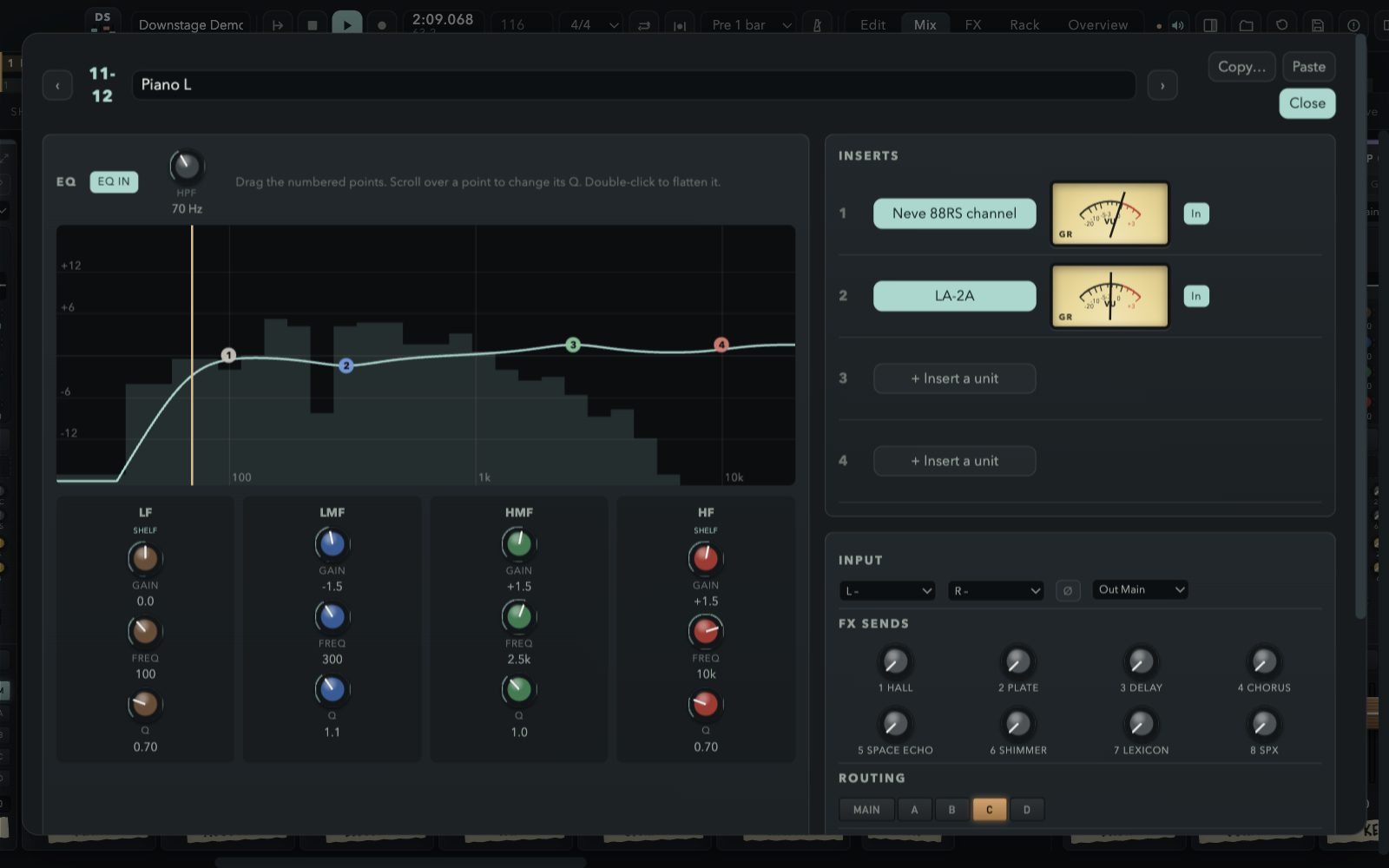Toggle routing bus A
Viewport: 1389px width, 868px height.
coord(914,810)
